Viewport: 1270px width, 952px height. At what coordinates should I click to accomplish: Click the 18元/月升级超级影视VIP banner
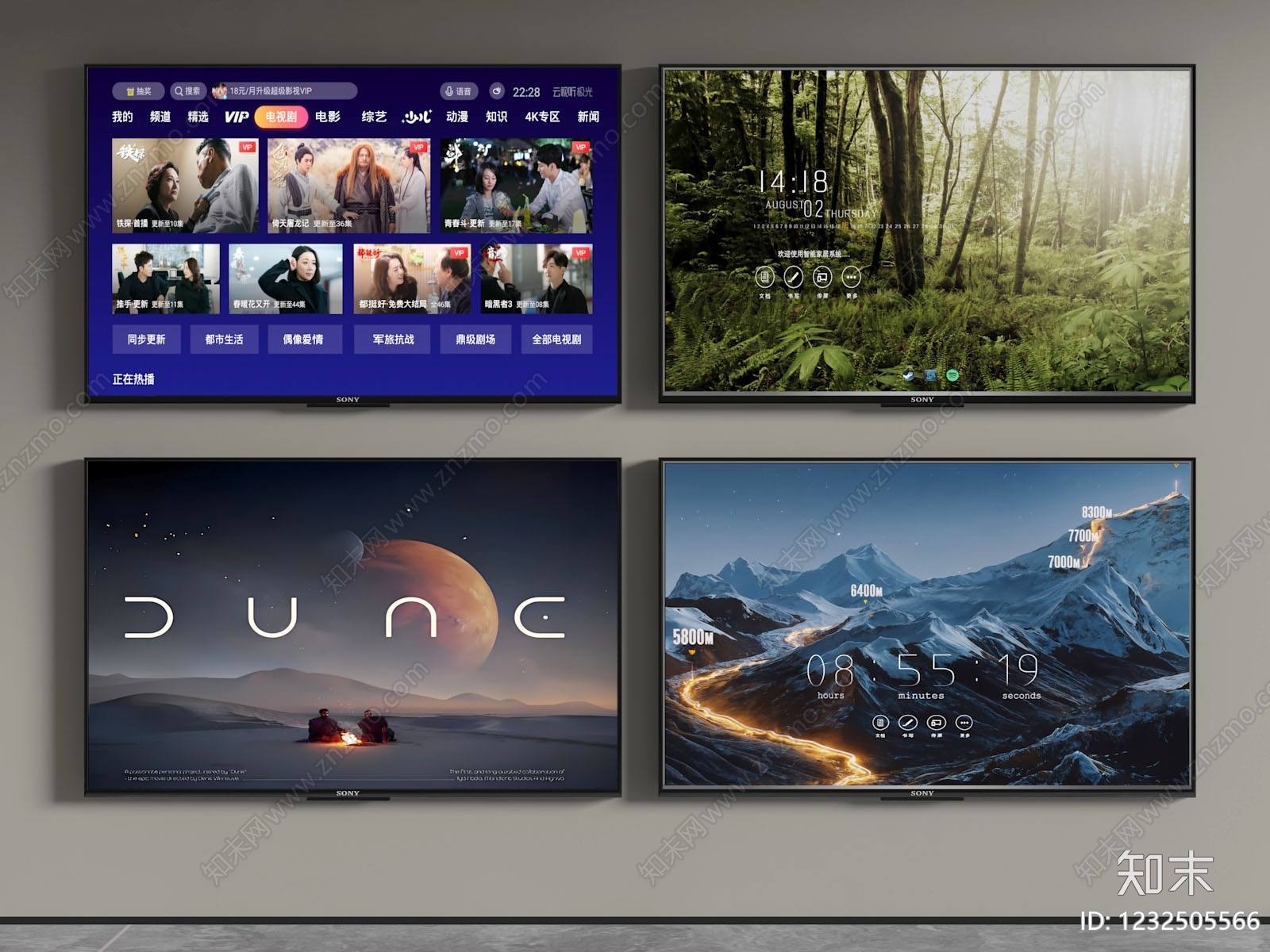(x=283, y=91)
